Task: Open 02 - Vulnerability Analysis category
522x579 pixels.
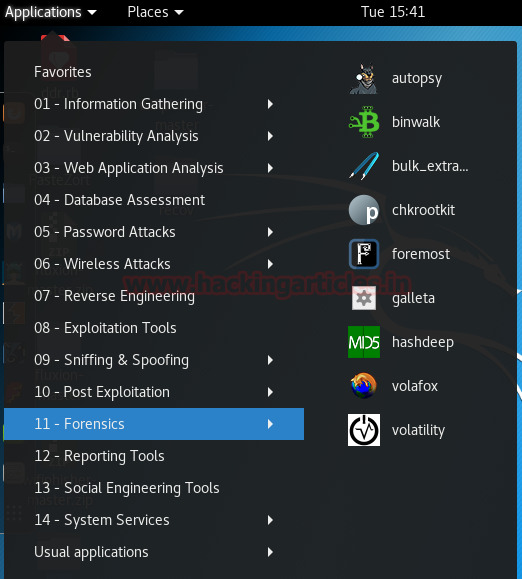Action: (x=154, y=136)
